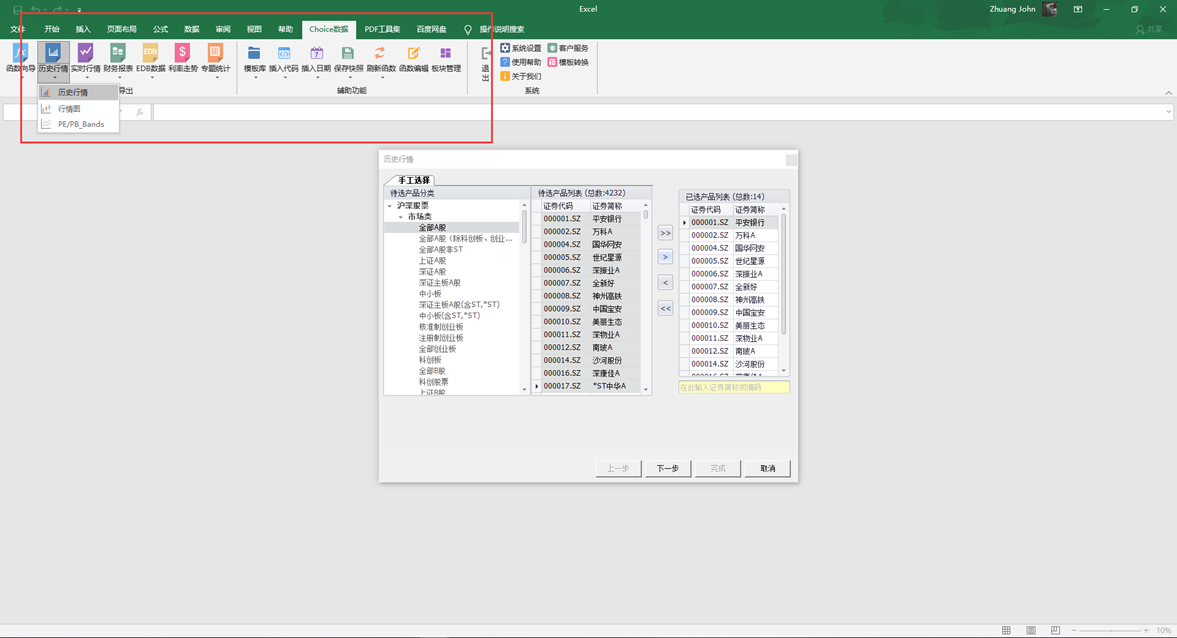The image size is (1177, 638).
Task: Open 系统设置 in the ribbon
Action: coord(521,48)
